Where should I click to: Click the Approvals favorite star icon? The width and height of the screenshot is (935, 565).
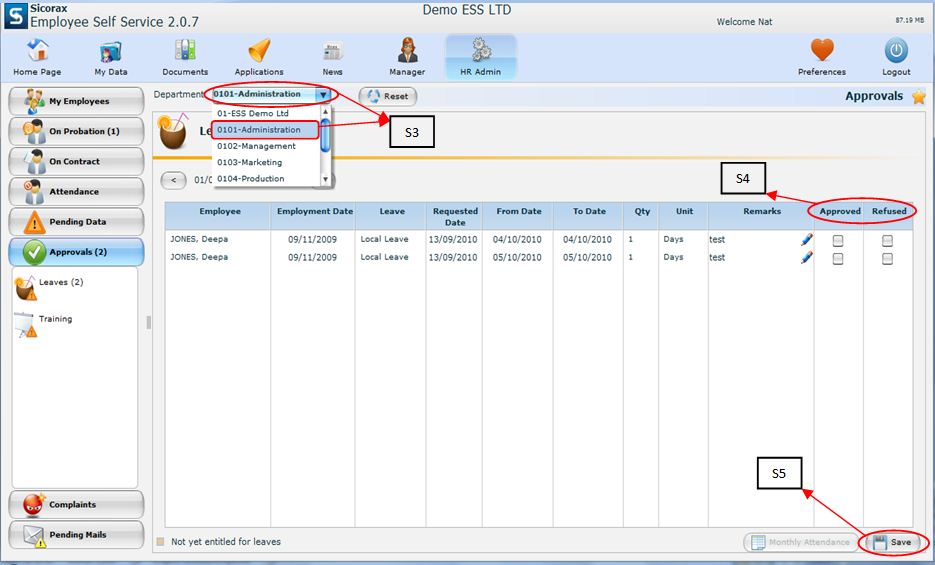pos(918,97)
